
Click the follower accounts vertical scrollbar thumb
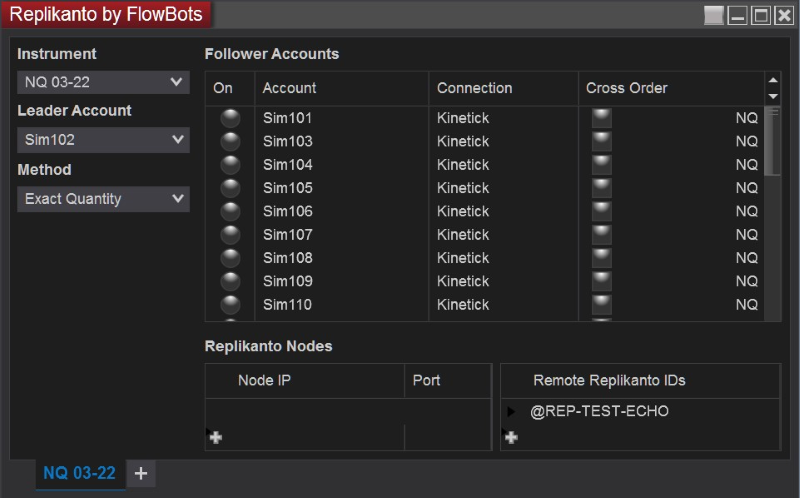click(x=772, y=140)
